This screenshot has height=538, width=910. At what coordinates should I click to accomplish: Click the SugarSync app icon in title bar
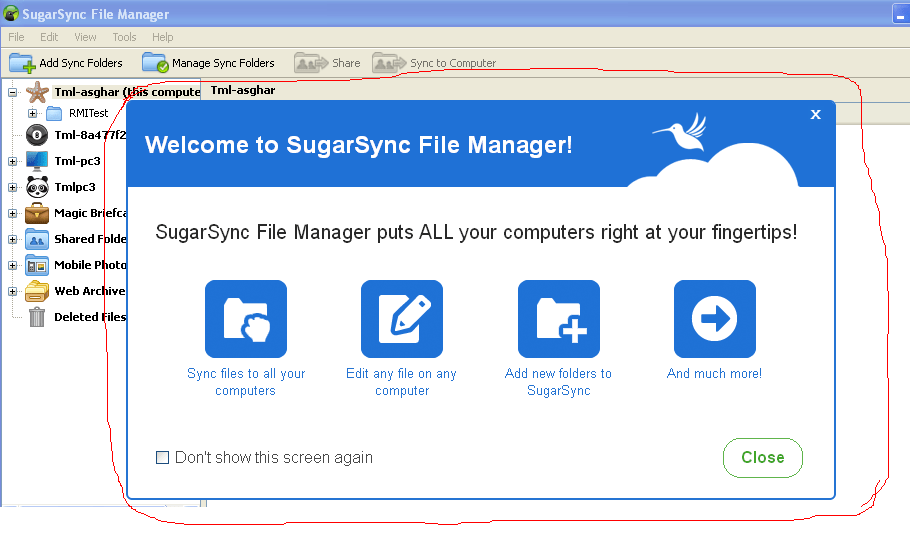pos(10,13)
